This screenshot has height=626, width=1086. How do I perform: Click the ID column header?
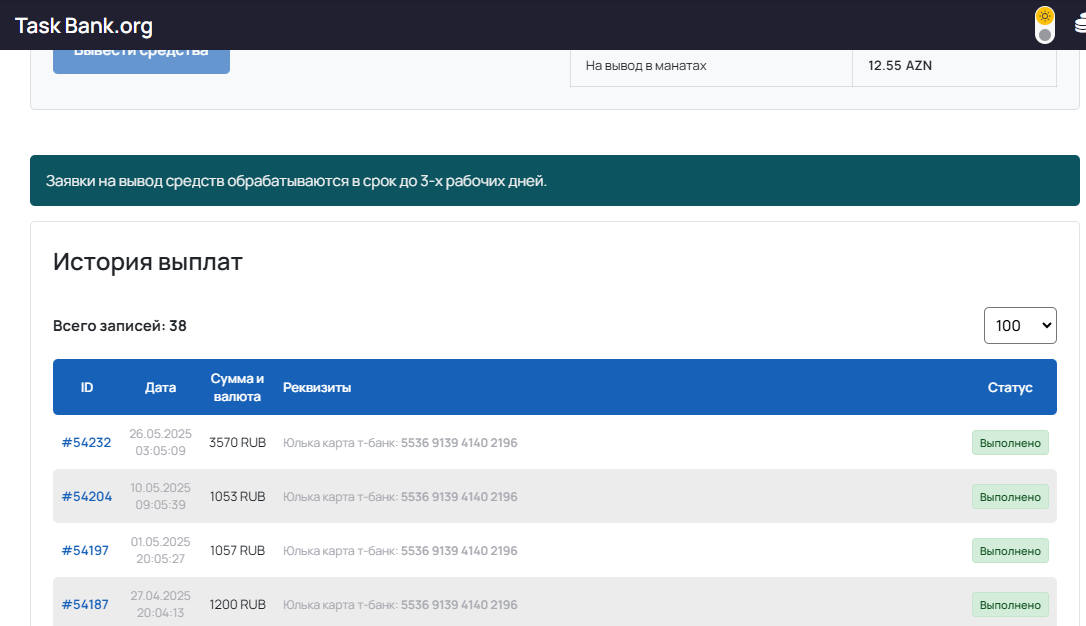pos(87,388)
